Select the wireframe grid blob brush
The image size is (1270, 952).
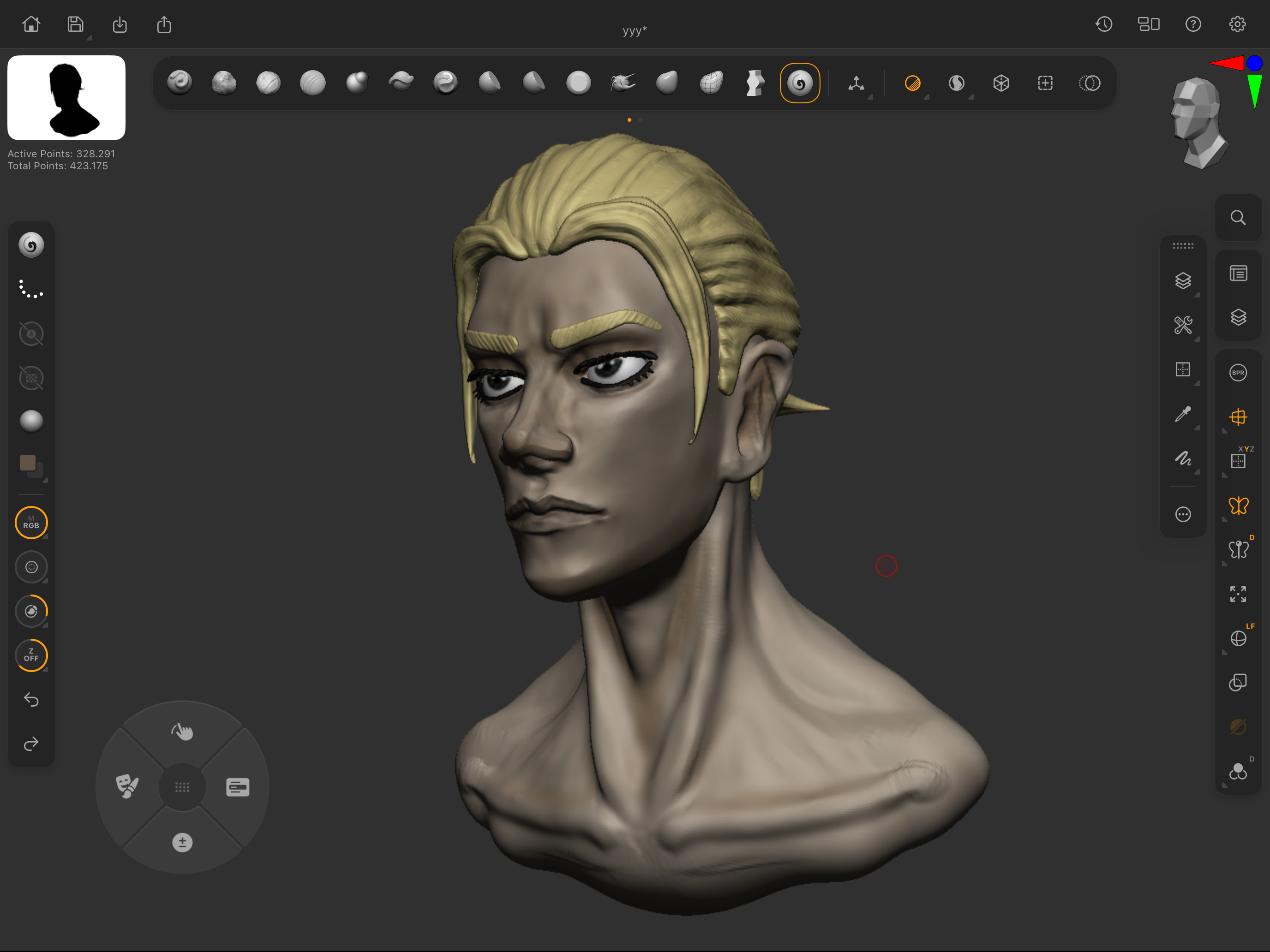click(711, 83)
